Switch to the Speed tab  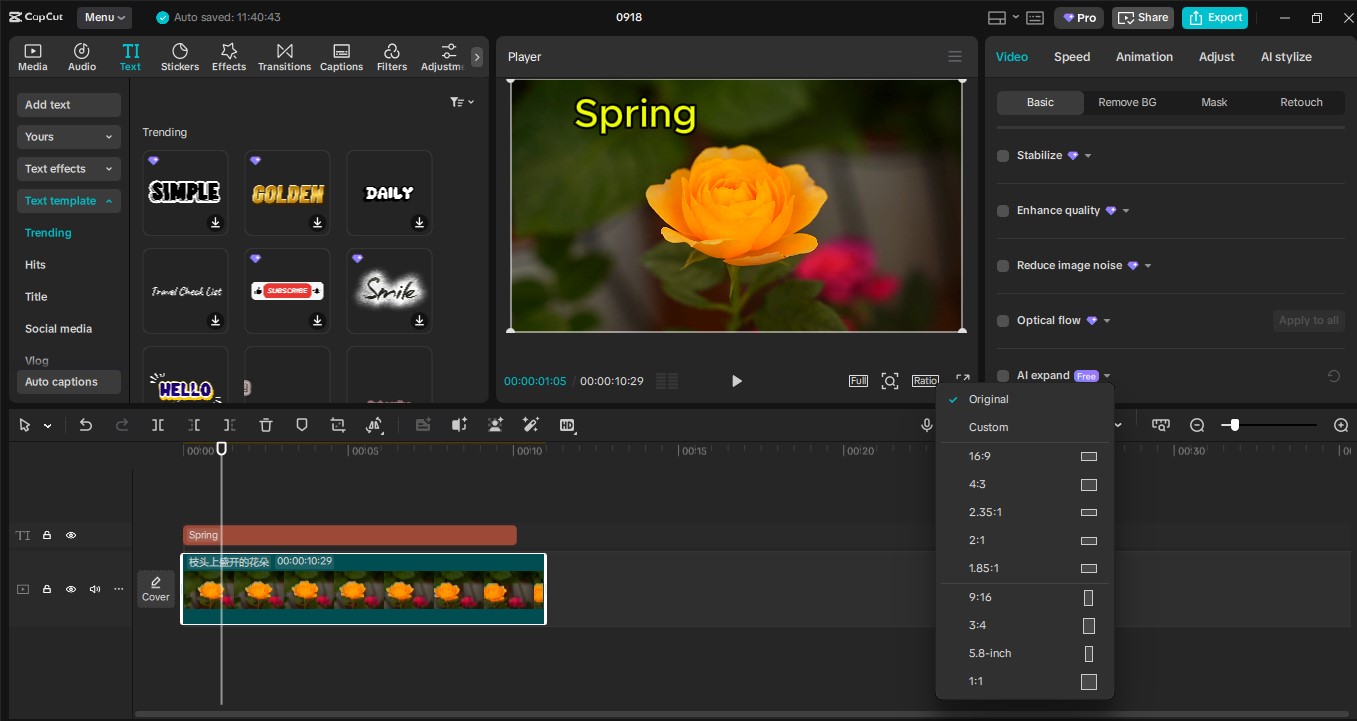(x=1071, y=57)
